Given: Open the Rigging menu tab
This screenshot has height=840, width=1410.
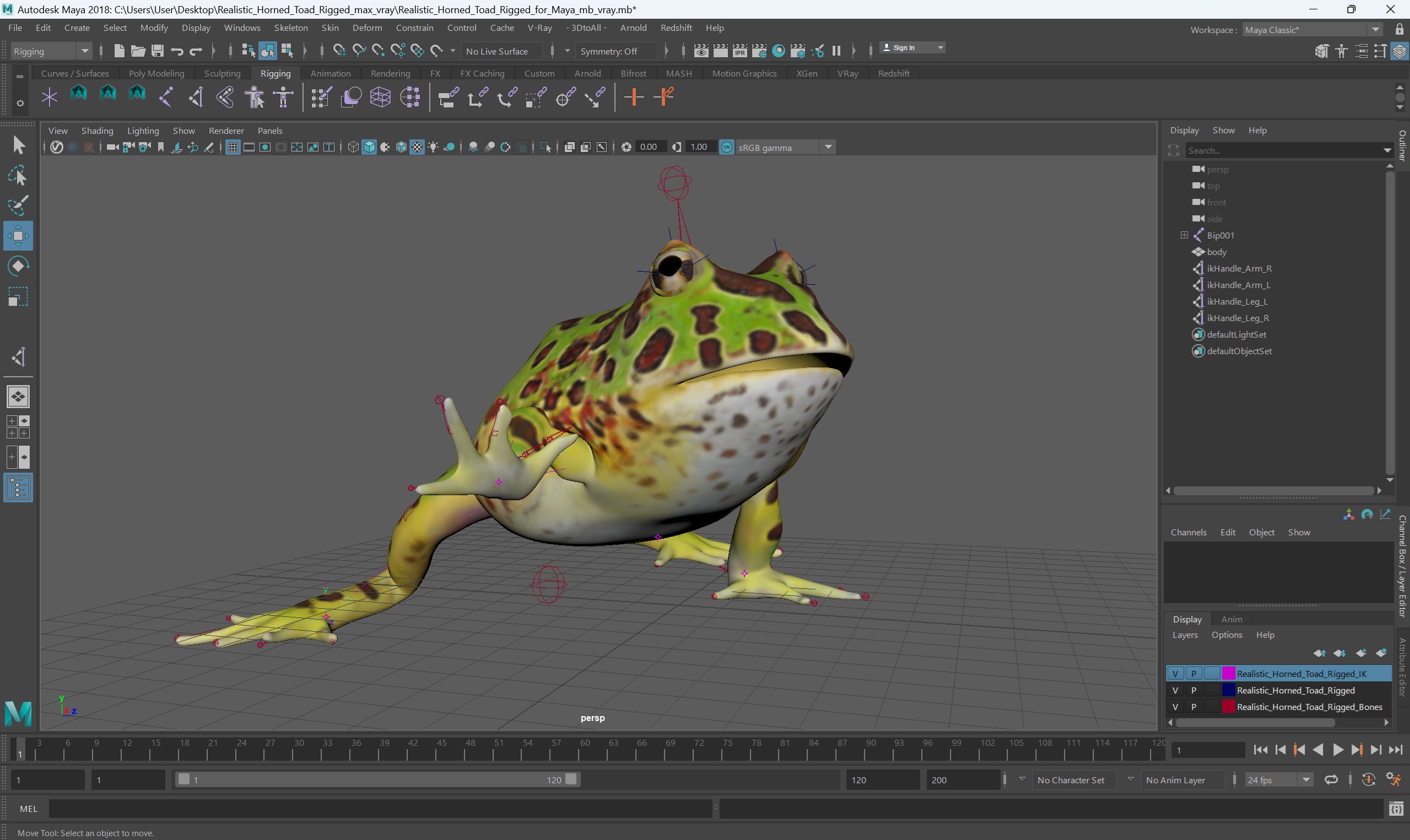Looking at the screenshot, I should tap(275, 73).
